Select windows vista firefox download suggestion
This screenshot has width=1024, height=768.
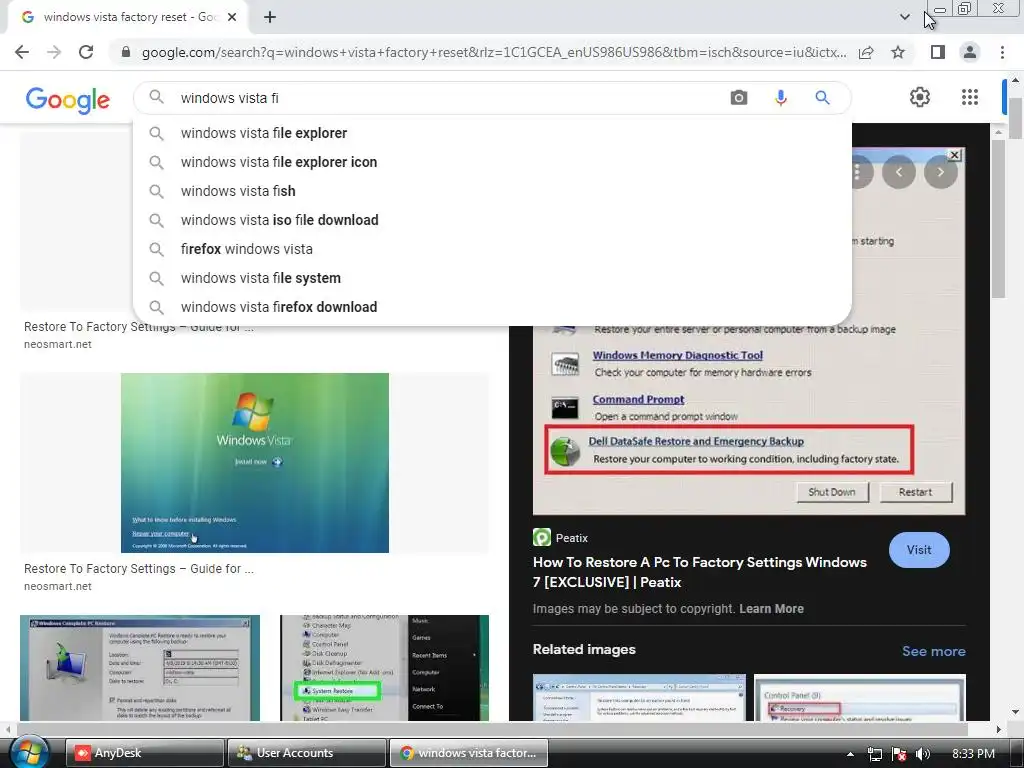coord(492,307)
